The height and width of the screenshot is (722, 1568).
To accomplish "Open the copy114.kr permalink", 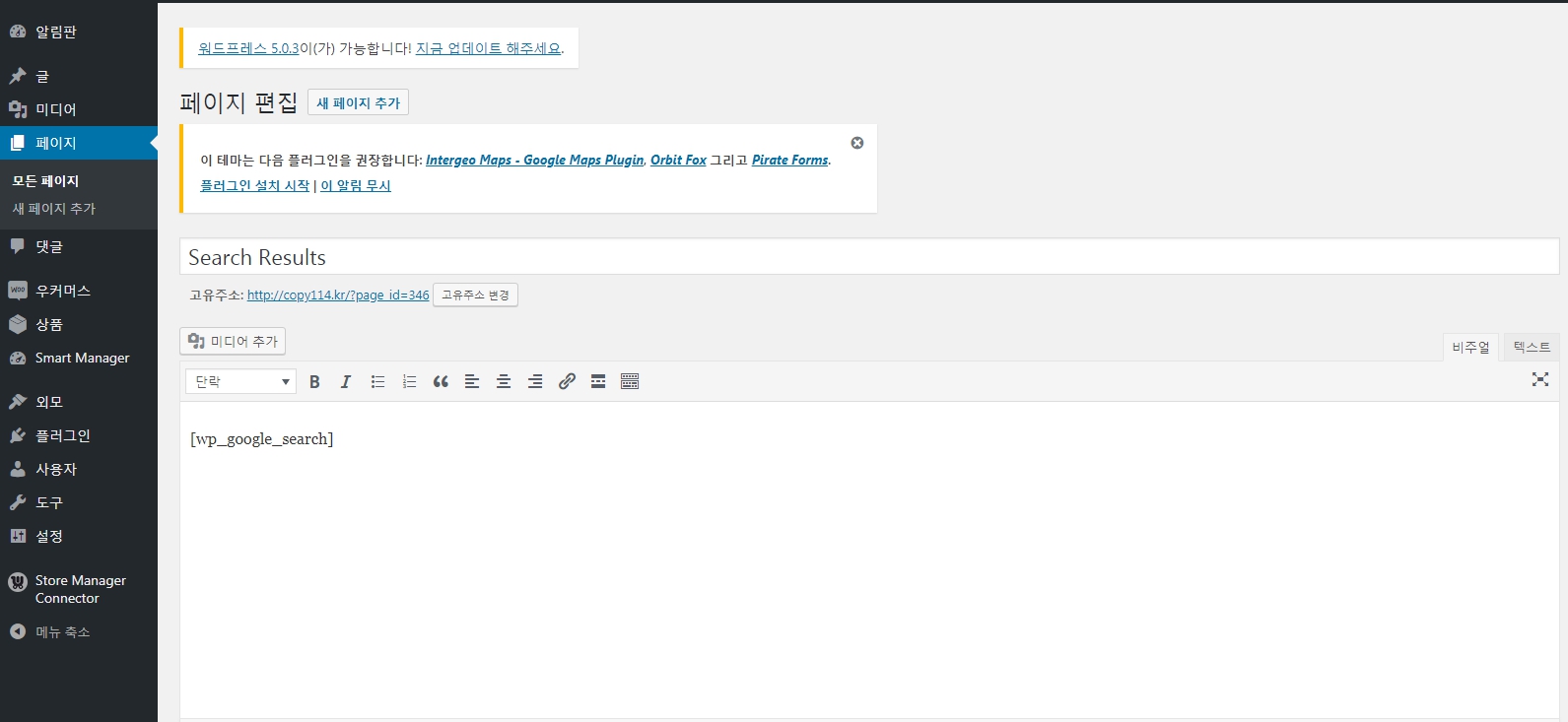I will coord(338,295).
